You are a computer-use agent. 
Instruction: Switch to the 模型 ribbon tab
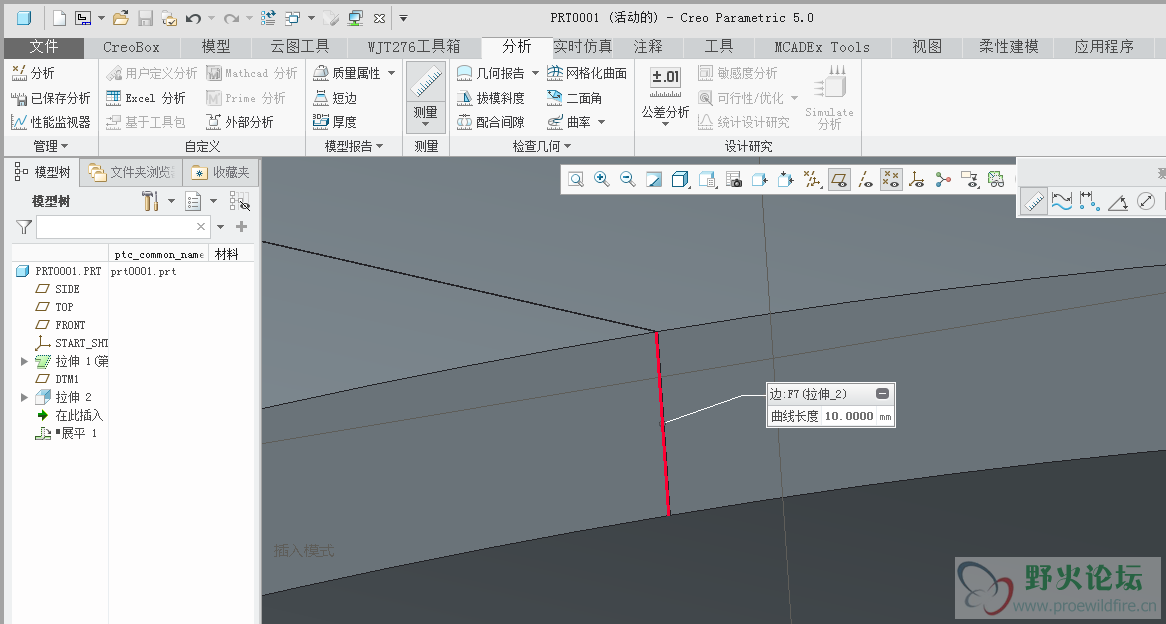216,47
